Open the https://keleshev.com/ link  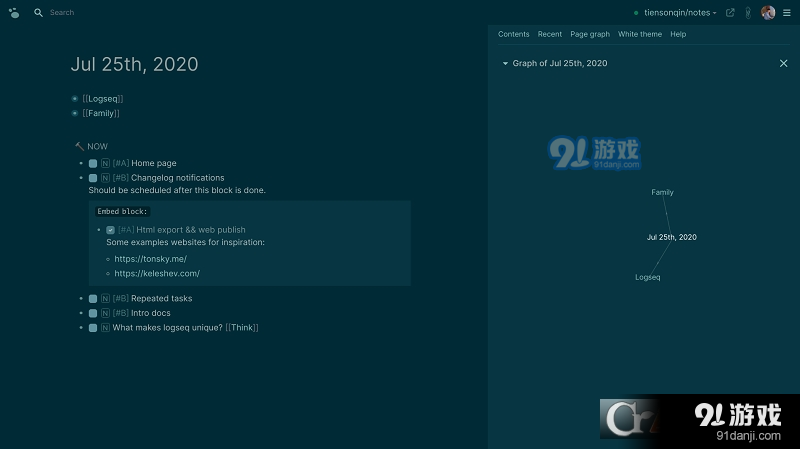pyautogui.click(x=157, y=273)
